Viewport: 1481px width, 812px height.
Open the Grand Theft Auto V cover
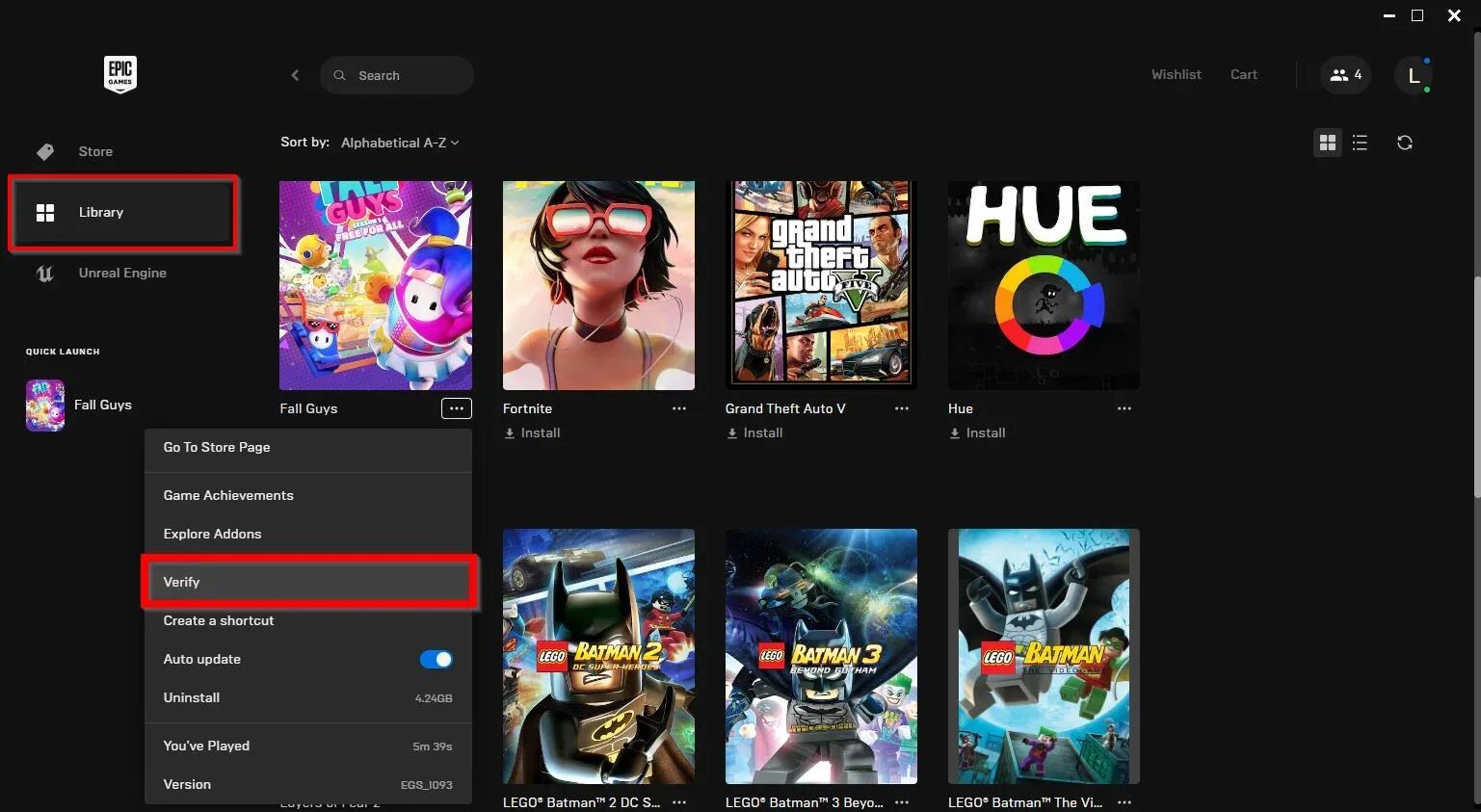click(821, 285)
